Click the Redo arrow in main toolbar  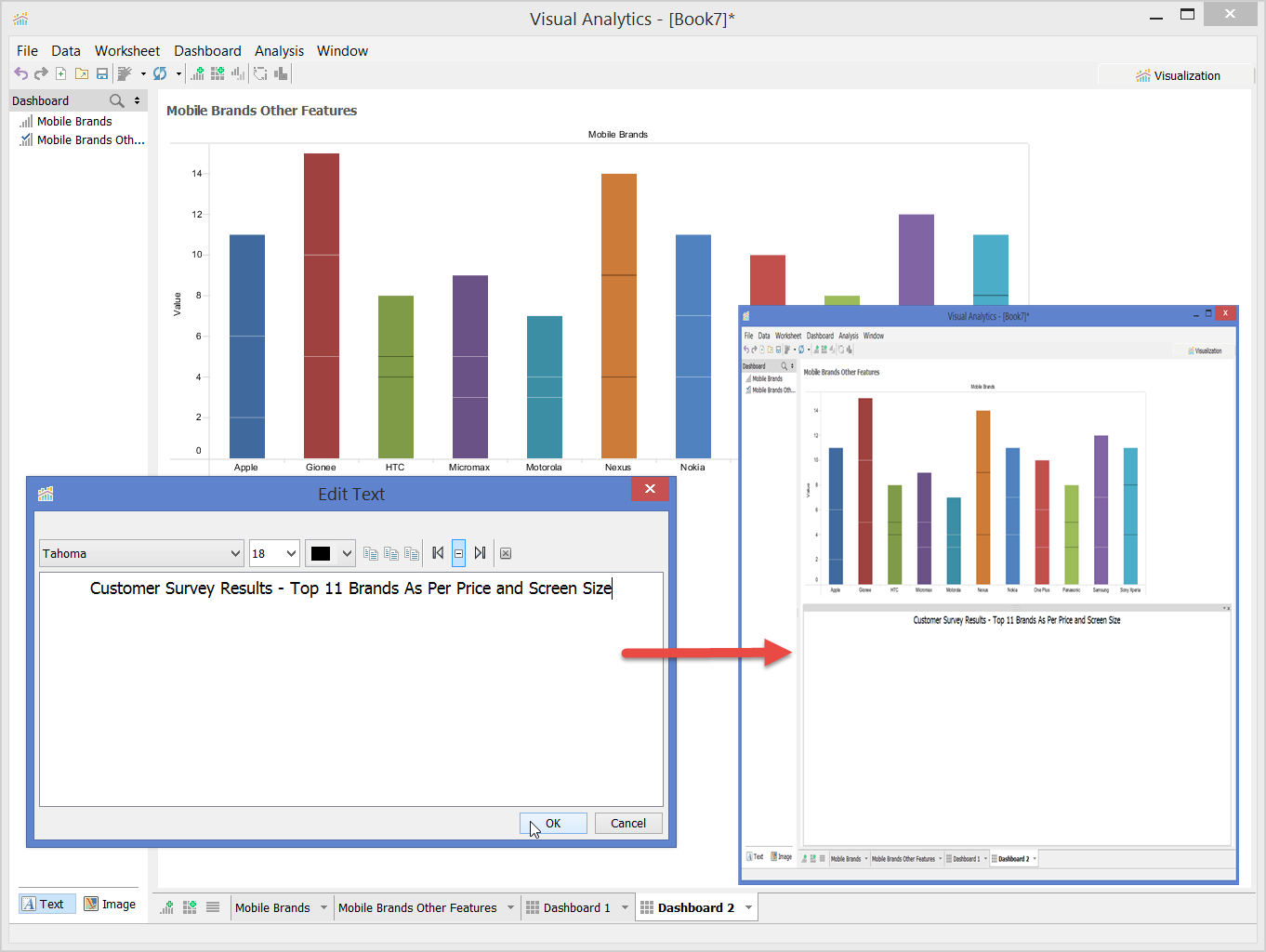[x=41, y=73]
